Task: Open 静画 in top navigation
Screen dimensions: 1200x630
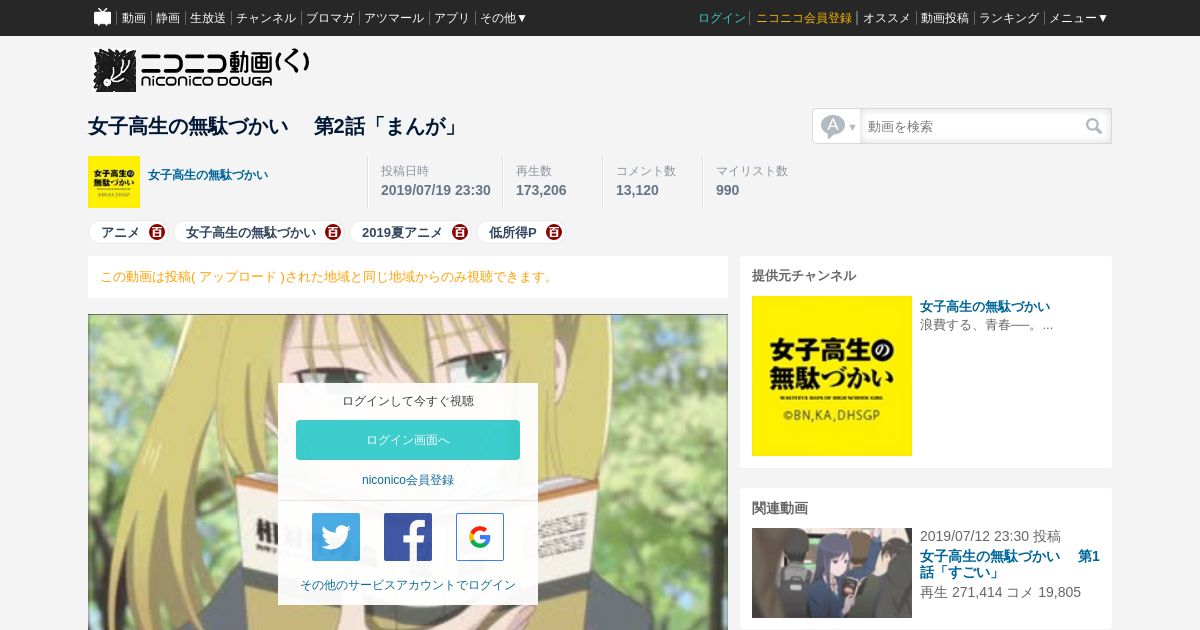Action: click(x=167, y=18)
